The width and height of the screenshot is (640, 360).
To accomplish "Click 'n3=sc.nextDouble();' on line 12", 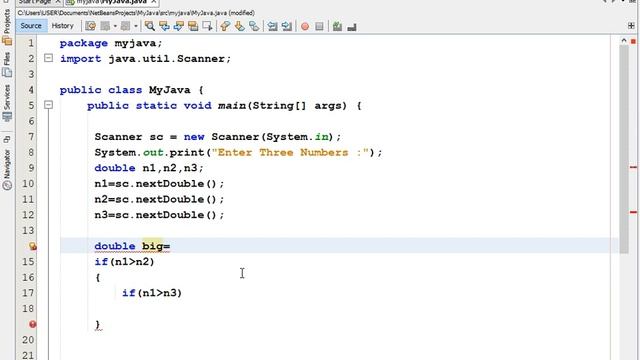I will 159,215.
